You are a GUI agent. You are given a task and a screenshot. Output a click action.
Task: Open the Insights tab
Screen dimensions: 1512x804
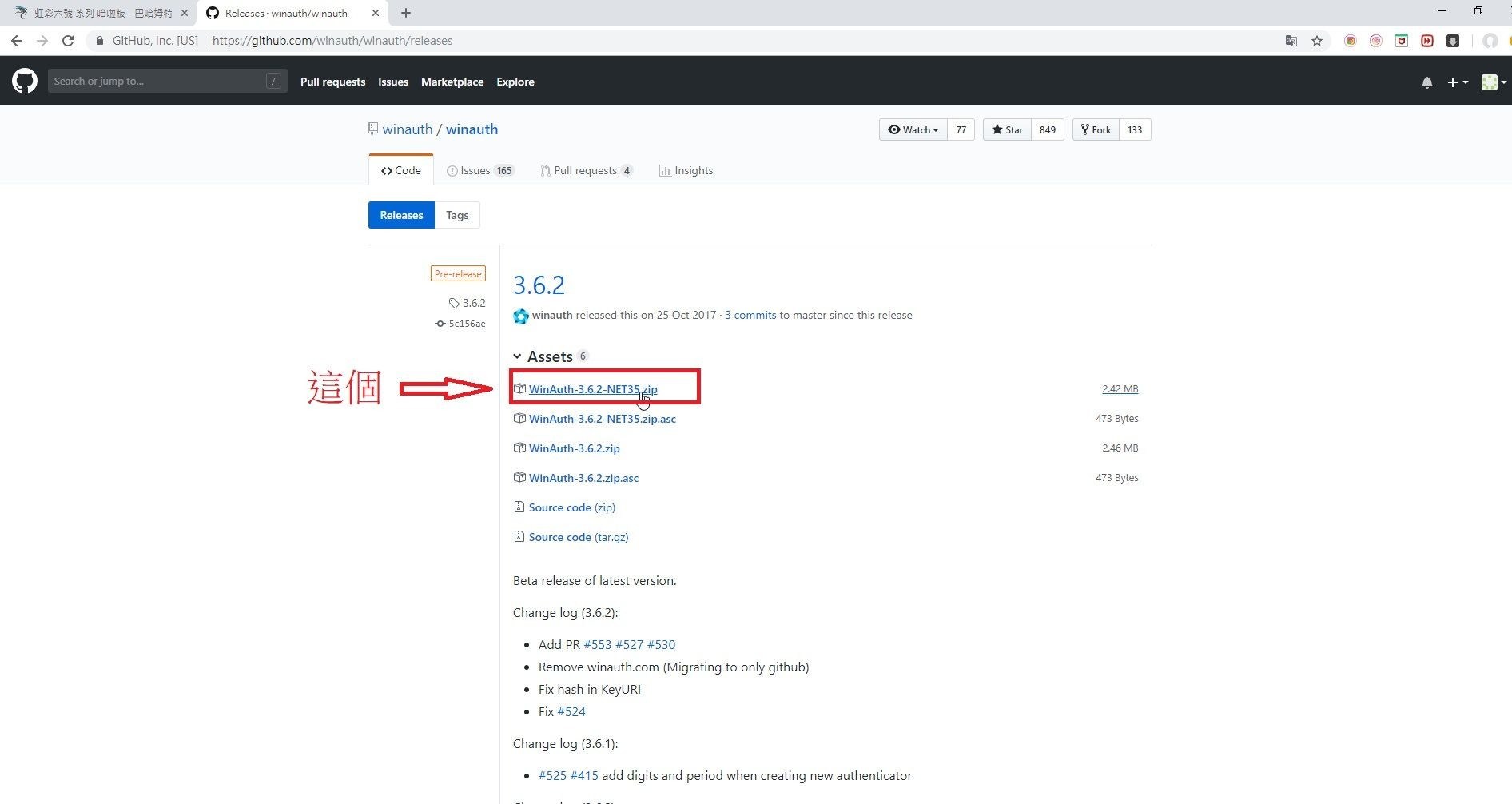click(x=686, y=170)
